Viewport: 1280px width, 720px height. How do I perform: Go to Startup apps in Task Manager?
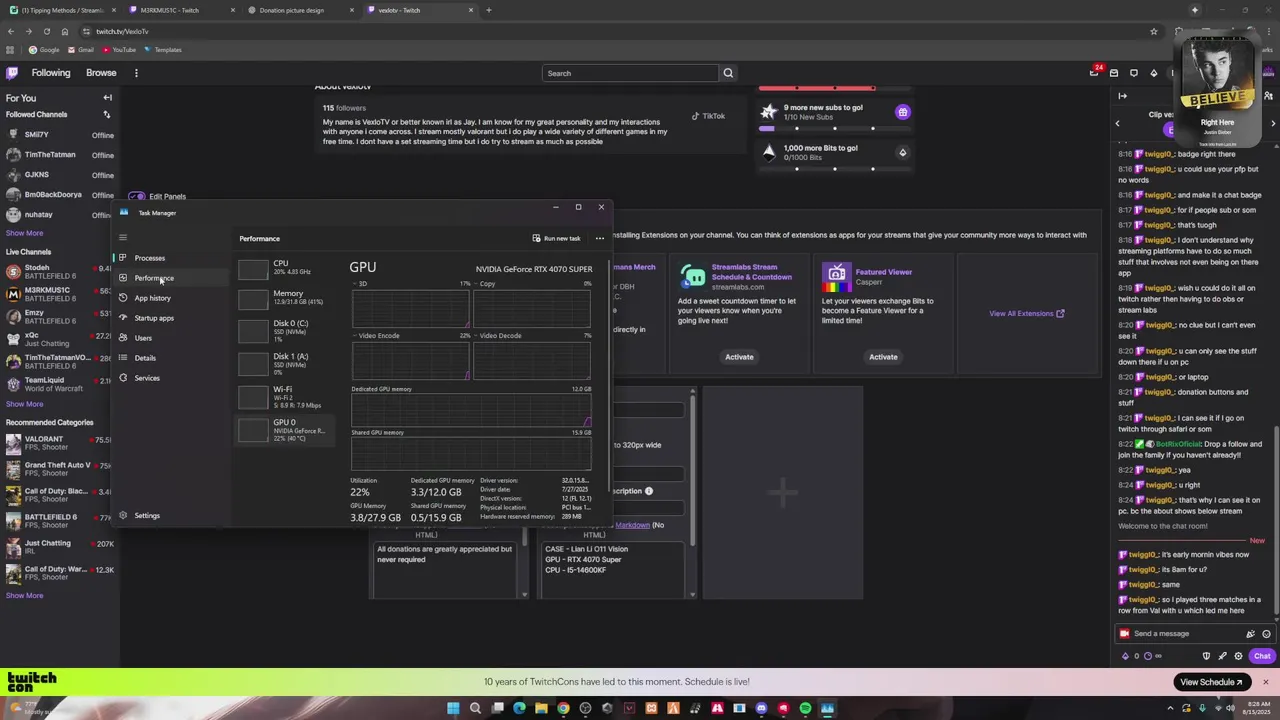pyautogui.click(x=153, y=318)
